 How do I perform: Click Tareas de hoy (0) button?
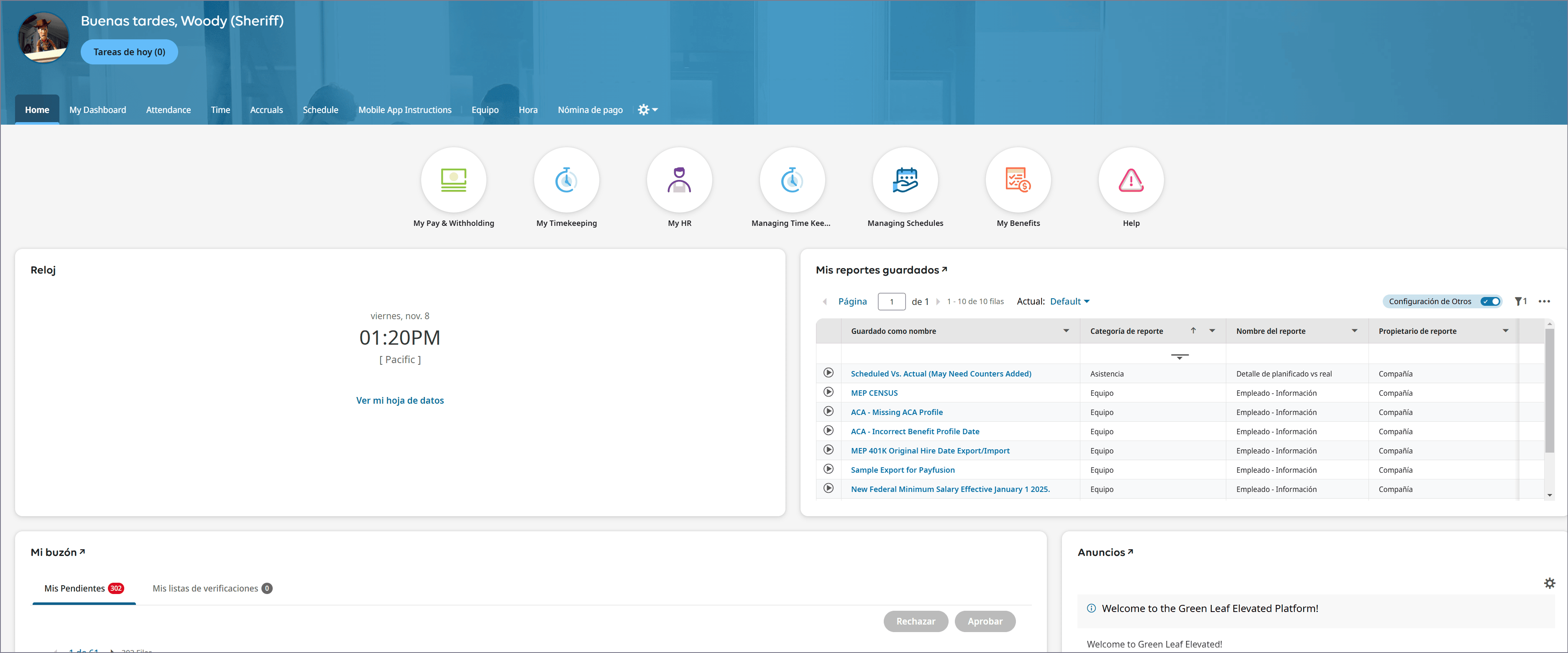tap(129, 52)
